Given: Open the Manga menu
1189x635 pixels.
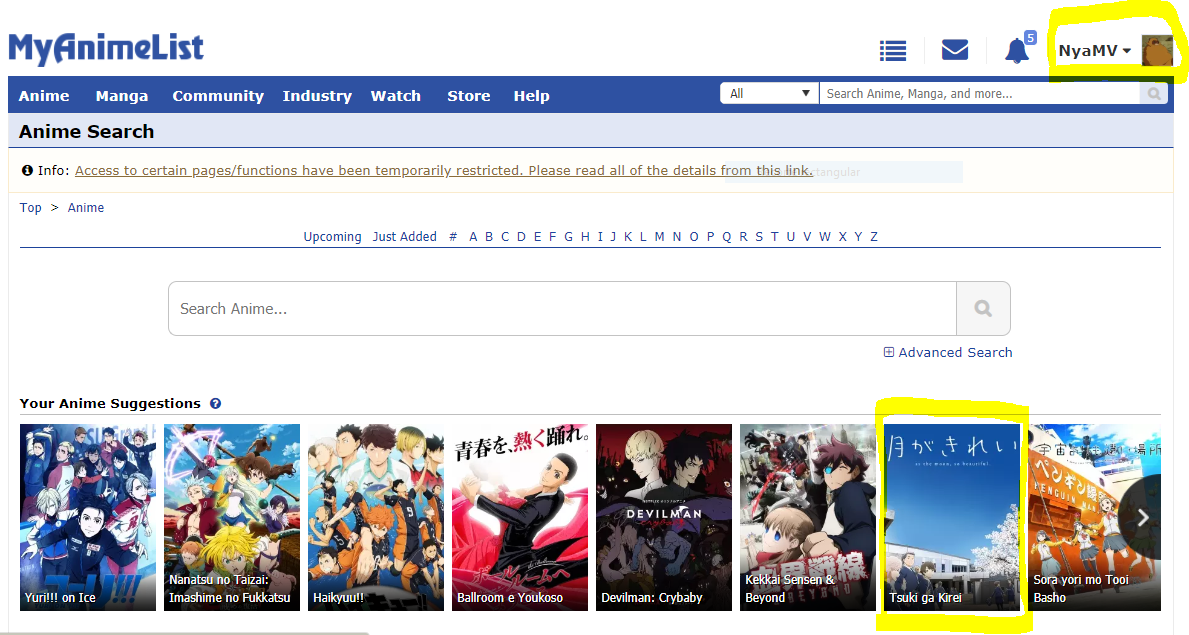Looking at the screenshot, I should point(122,96).
